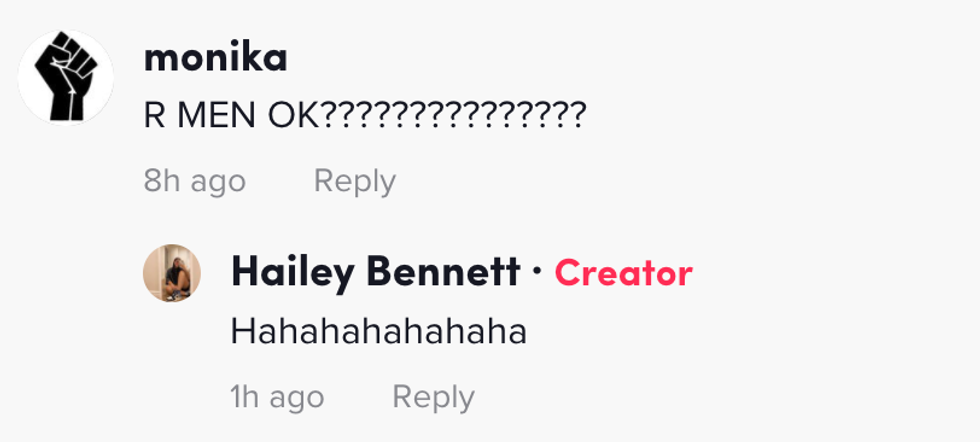Open Hailey Bennett's profile via her name
This screenshot has width=980, height=442.
(x=375, y=273)
